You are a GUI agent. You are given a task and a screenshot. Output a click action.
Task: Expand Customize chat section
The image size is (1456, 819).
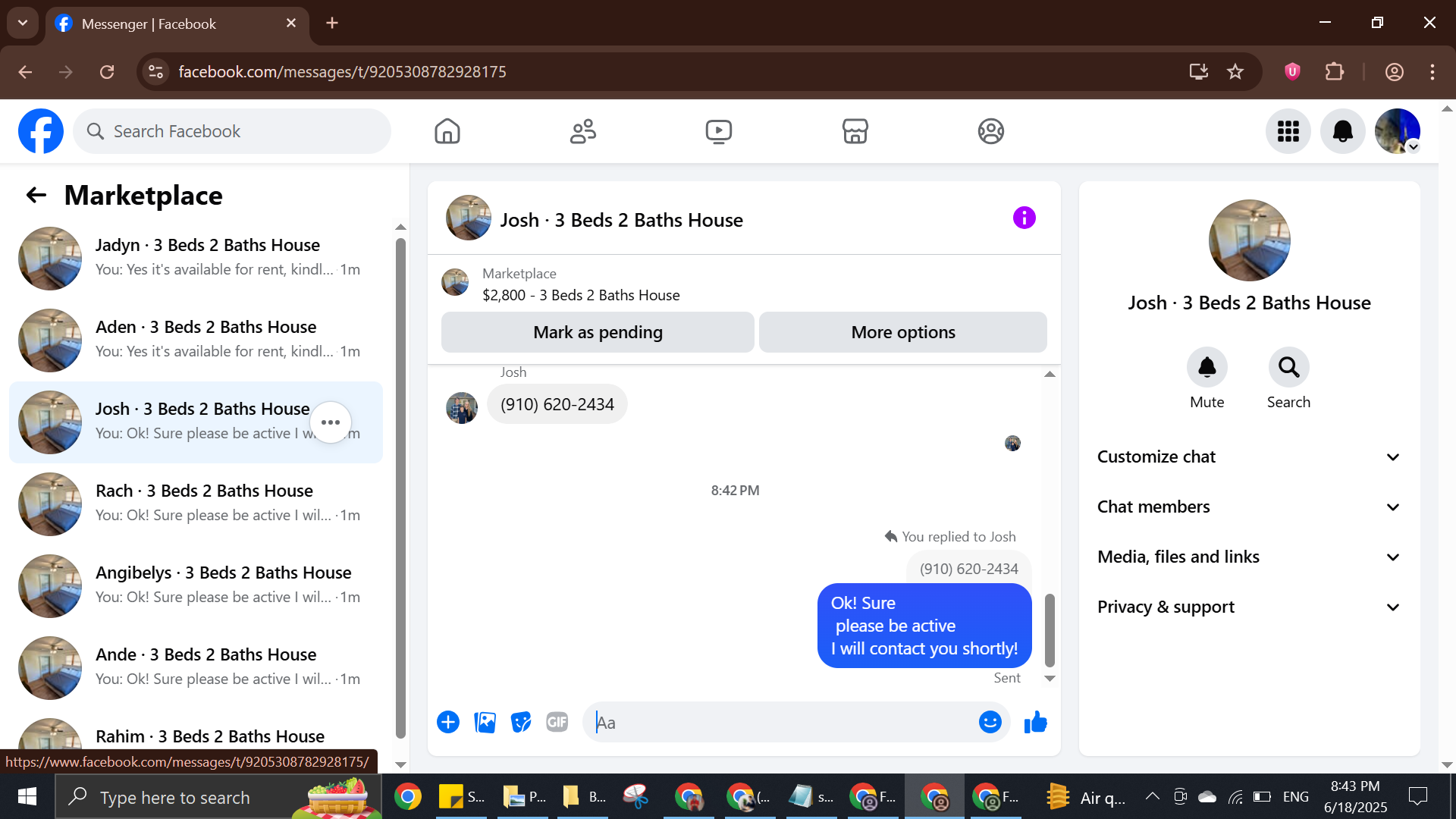pyautogui.click(x=1249, y=457)
